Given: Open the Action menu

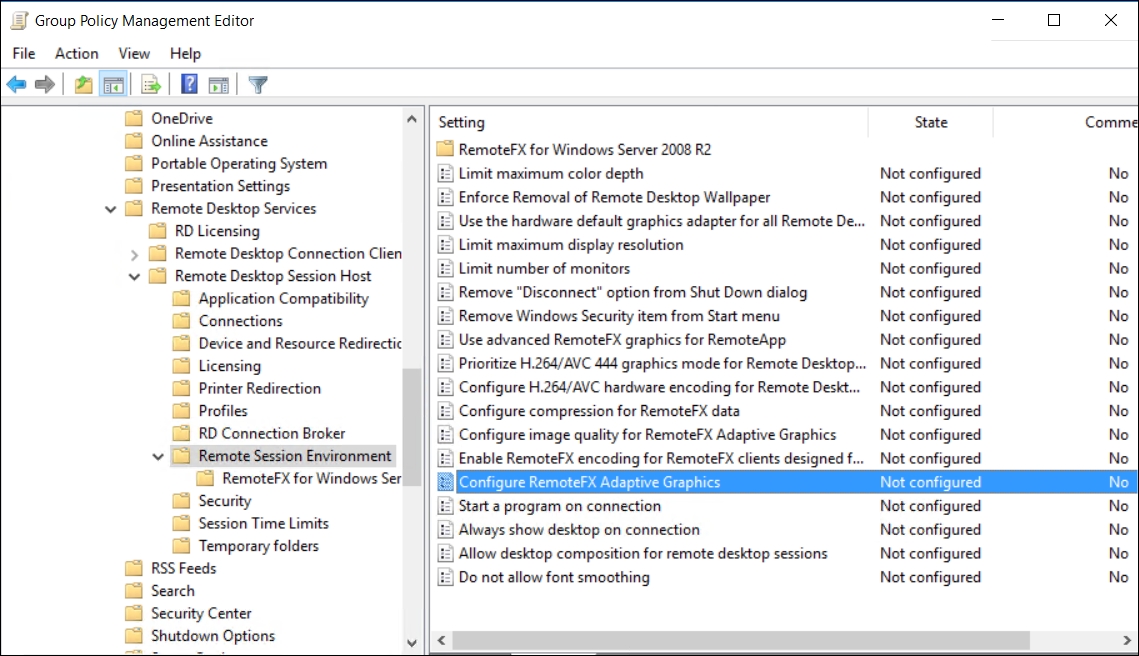Looking at the screenshot, I should [76, 53].
